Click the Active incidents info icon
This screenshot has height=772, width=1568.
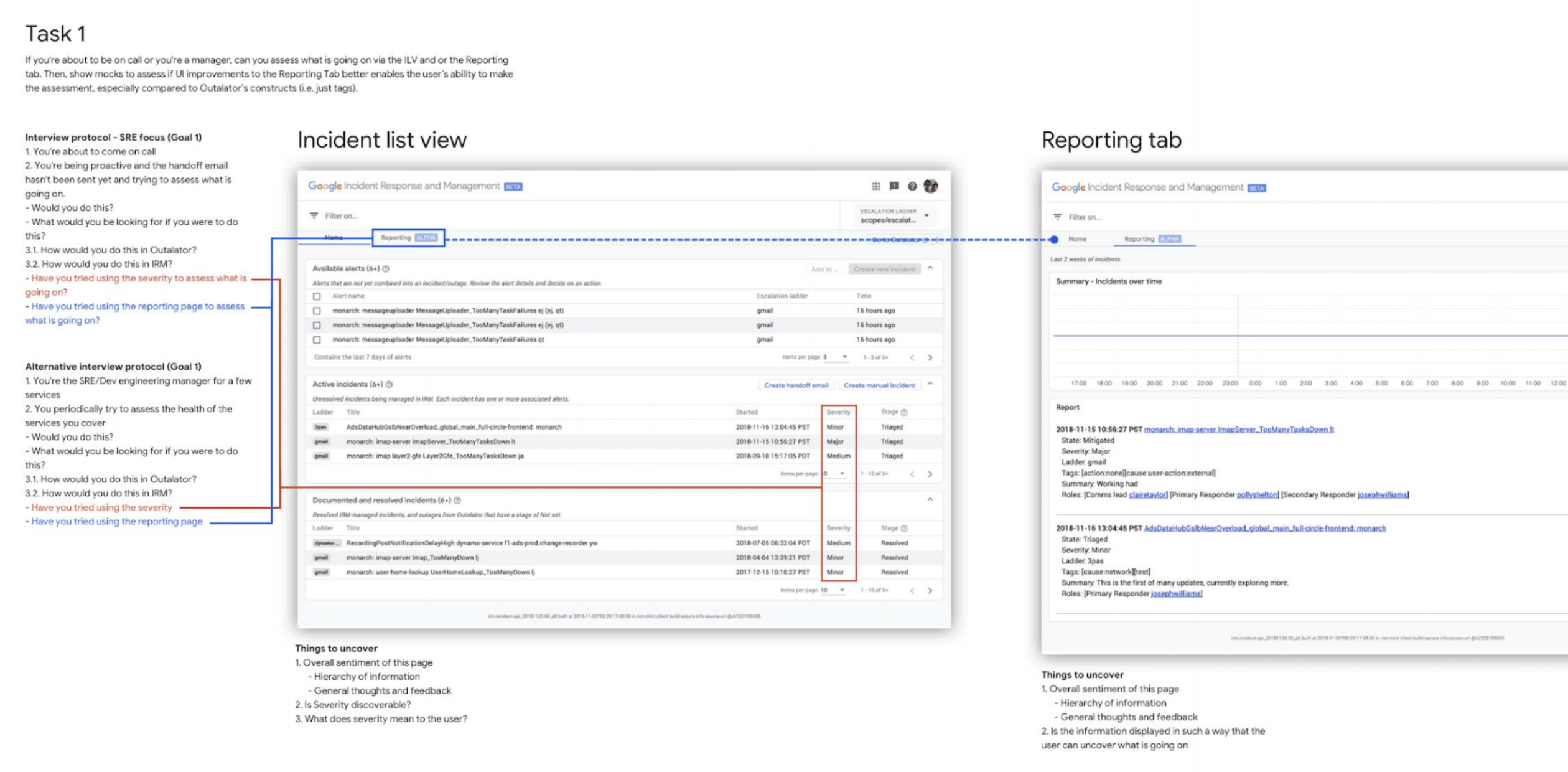click(x=389, y=385)
